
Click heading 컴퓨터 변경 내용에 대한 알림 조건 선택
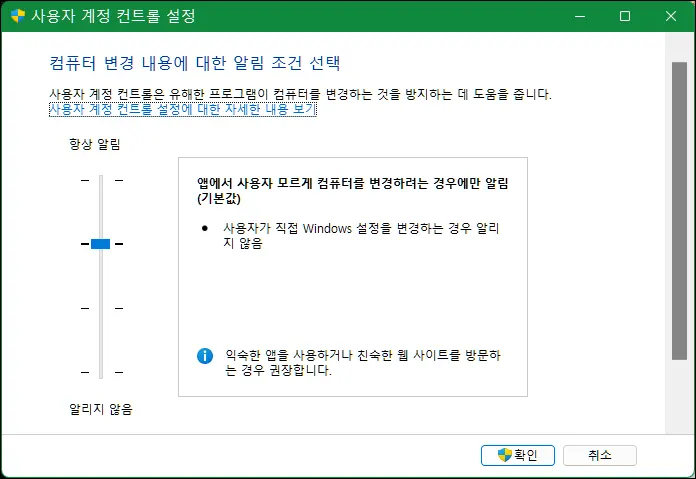195,63
